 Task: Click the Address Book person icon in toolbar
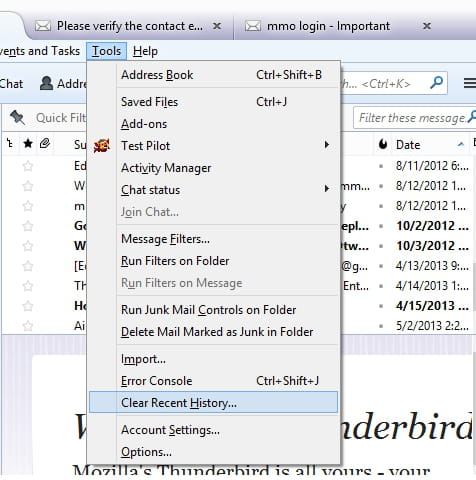pos(46,83)
